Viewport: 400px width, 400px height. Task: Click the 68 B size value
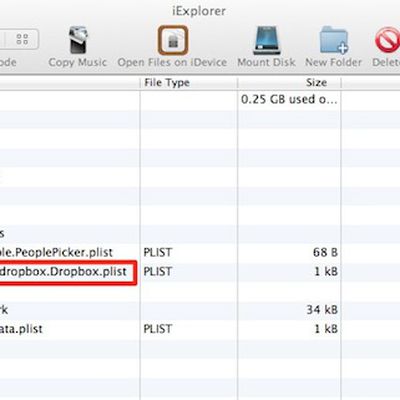(325, 252)
